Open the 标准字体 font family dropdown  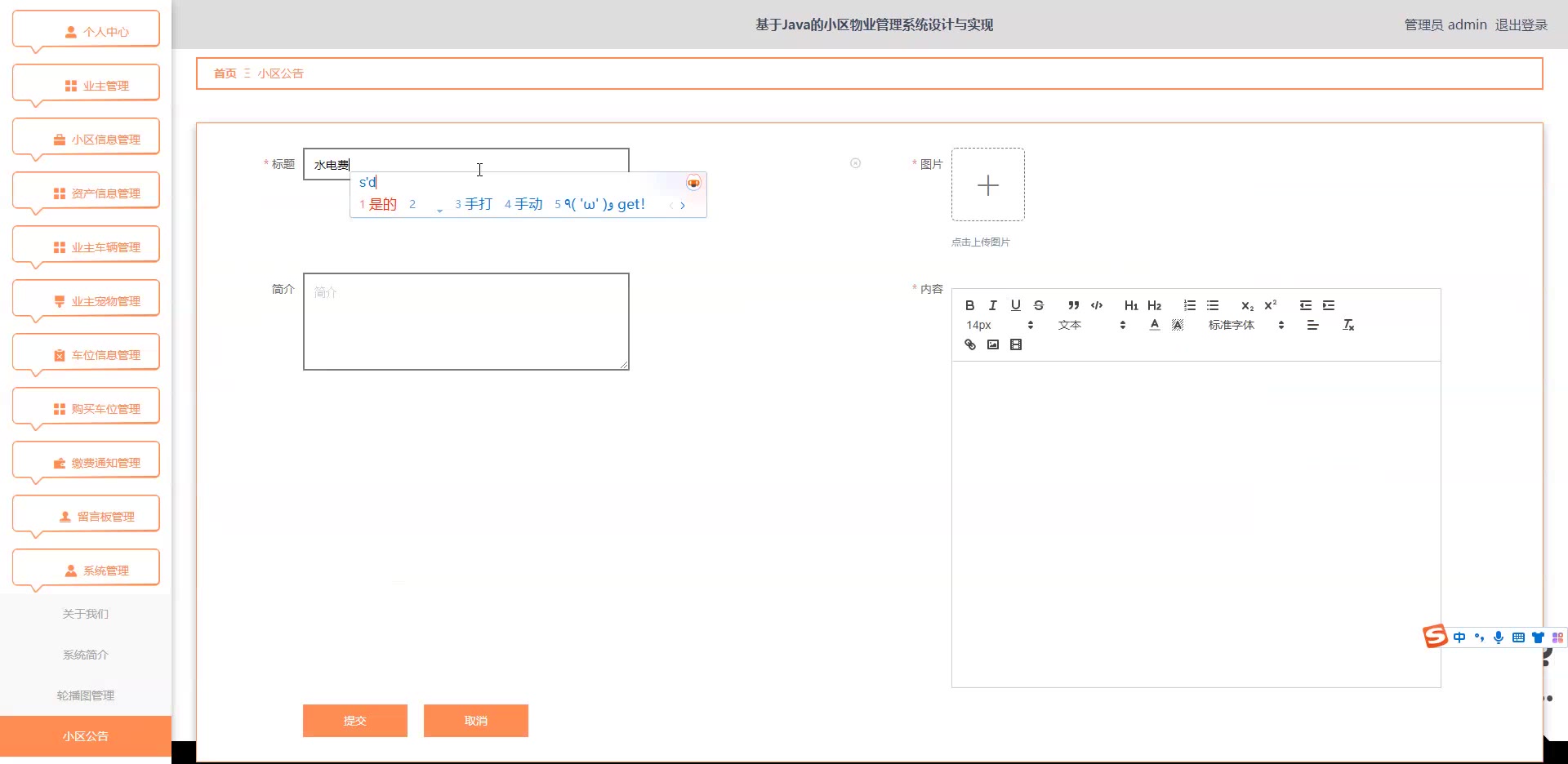tap(1246, 325)
